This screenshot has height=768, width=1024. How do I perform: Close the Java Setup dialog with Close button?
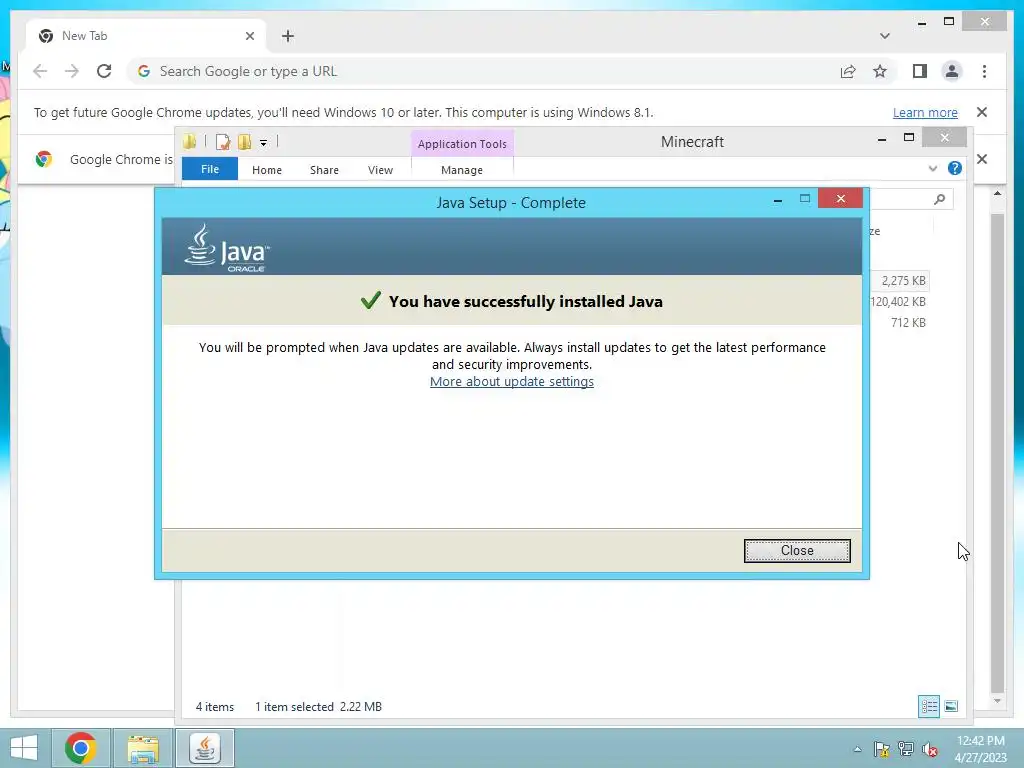click(x=797, y=551)
